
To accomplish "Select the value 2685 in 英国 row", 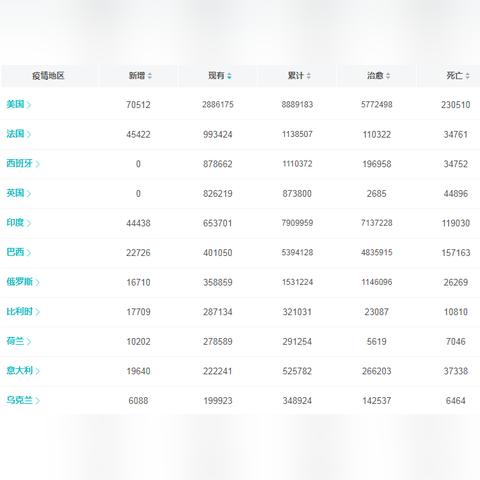I will pyautogui.click(x=377, y=194).
